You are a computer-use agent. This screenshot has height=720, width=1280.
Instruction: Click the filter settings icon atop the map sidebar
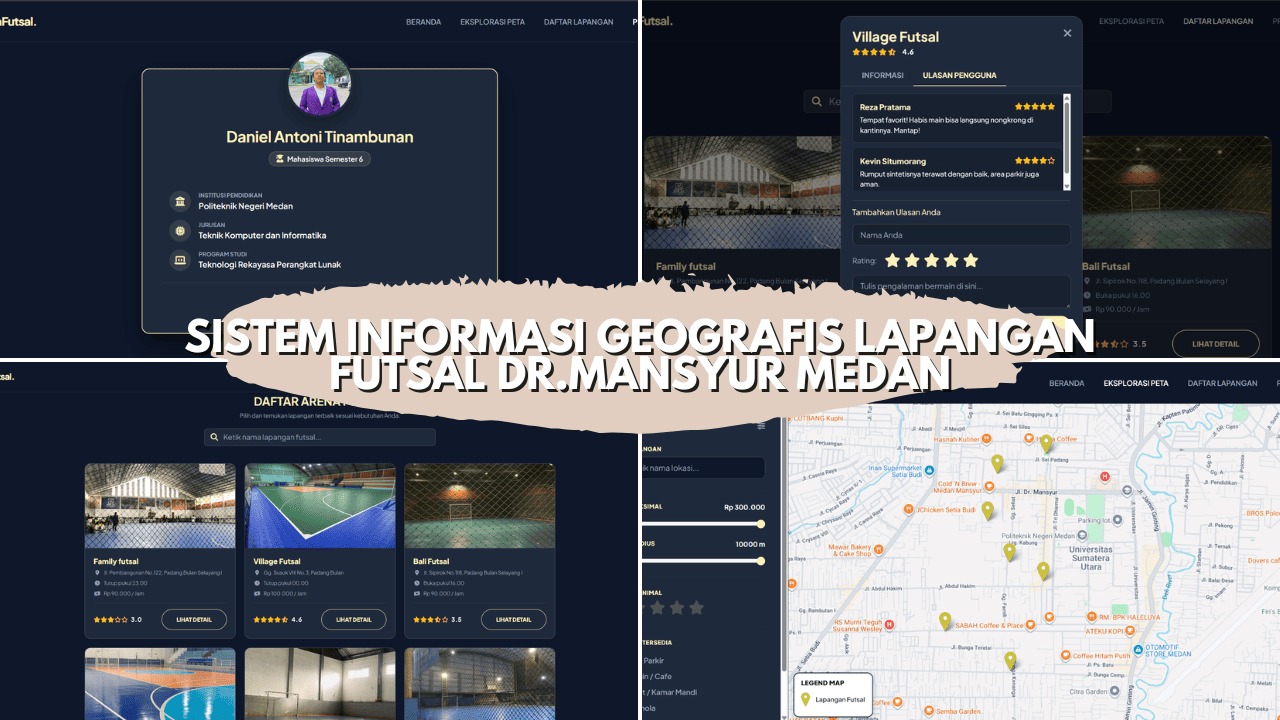coord(761,426)
